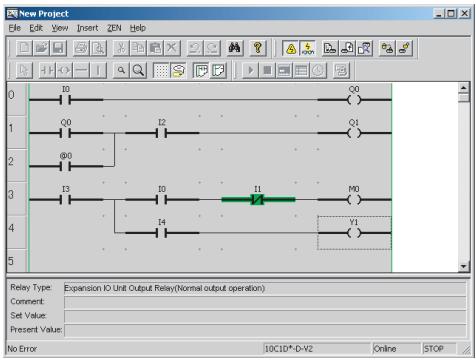The width and height of the screenshot is (476, 360).
Task: Select the I3 contact on rung 3
Action: coord(66,199)
